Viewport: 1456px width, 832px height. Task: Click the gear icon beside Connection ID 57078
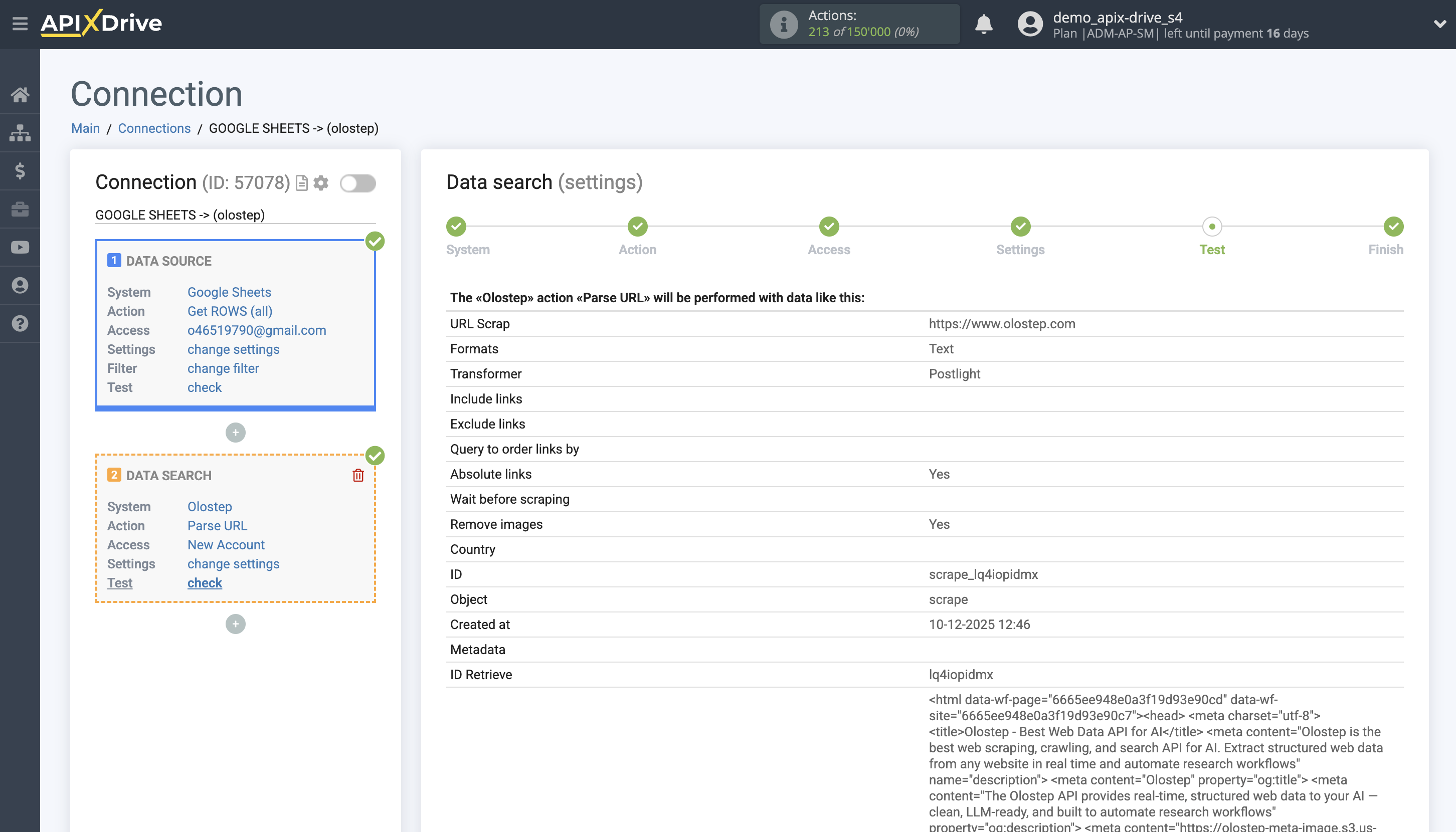tap(321, 183)
